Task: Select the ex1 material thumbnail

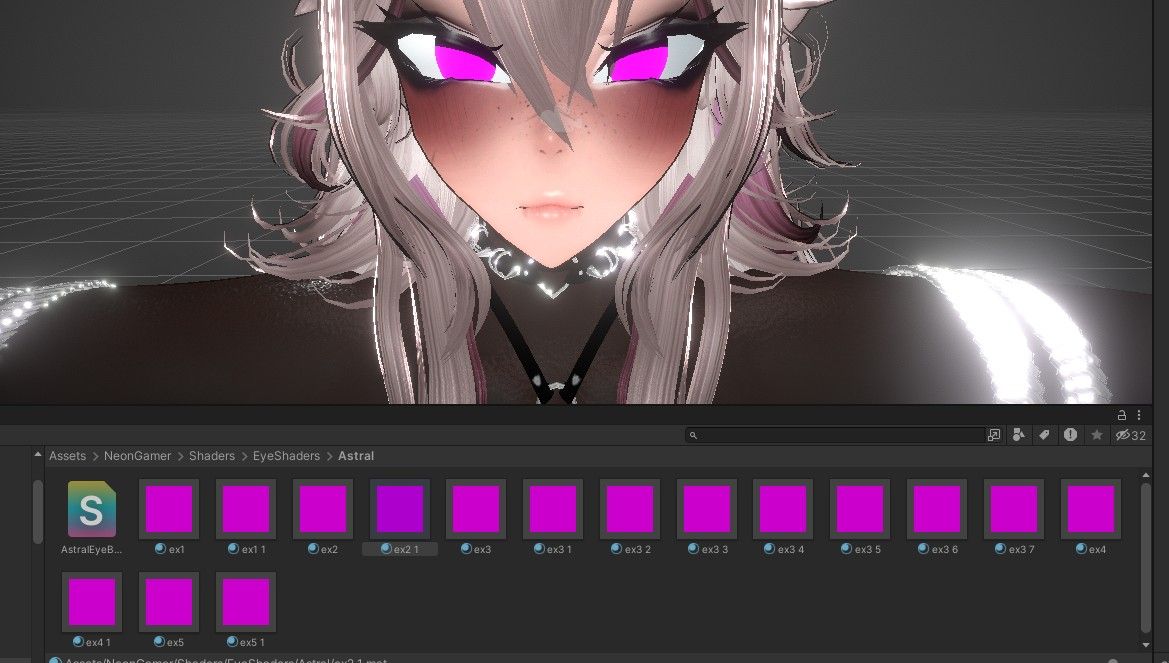Action: pos(169,509)
